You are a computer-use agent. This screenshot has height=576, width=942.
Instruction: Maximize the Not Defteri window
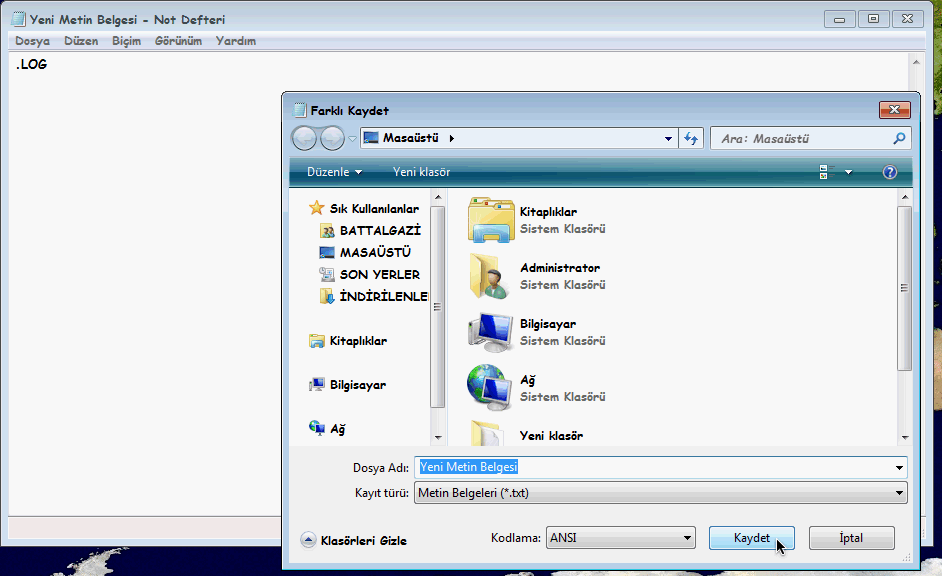point(874,19)
